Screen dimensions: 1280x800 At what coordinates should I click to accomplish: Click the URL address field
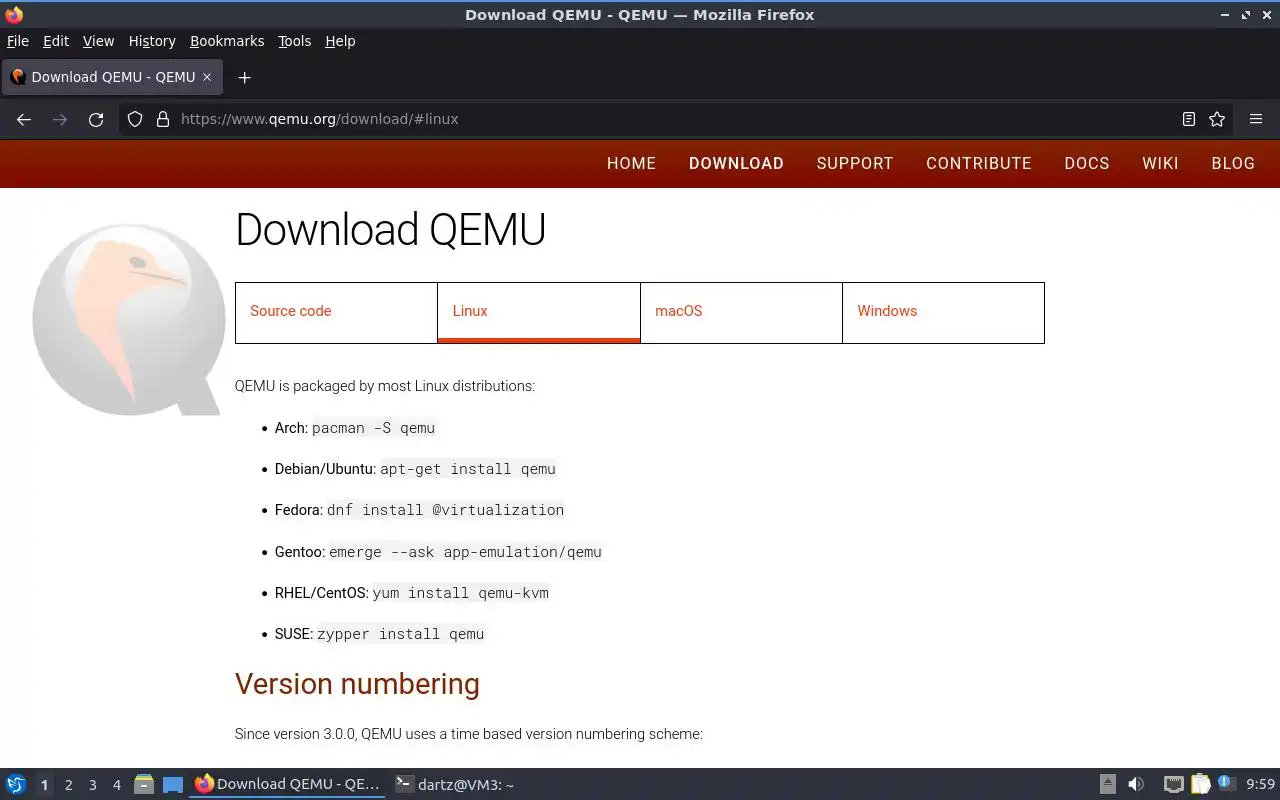675,119
